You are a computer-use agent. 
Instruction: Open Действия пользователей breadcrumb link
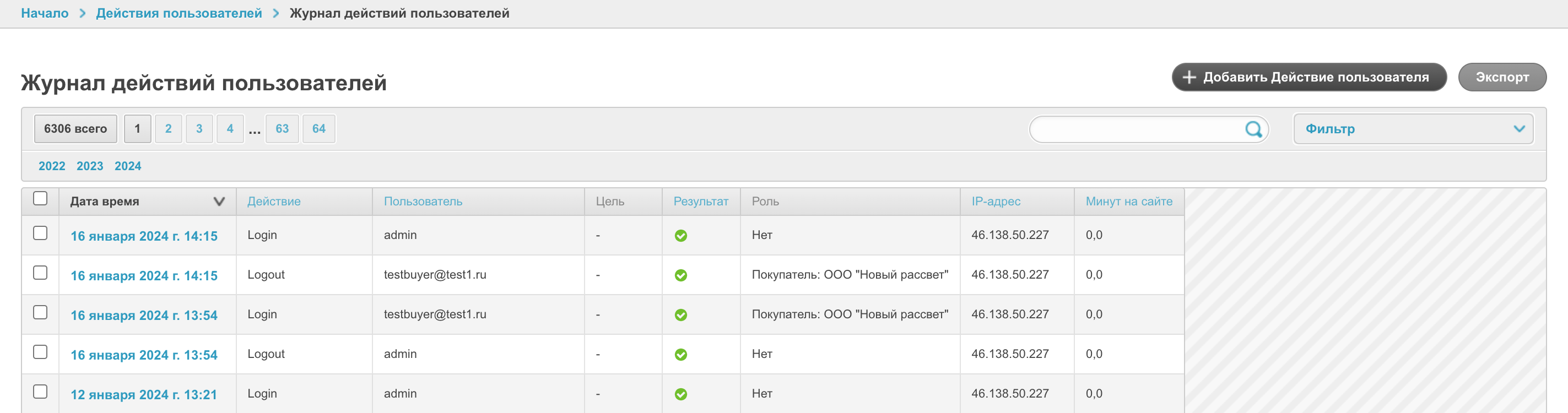pyautogui.click(x=179, y=13)
